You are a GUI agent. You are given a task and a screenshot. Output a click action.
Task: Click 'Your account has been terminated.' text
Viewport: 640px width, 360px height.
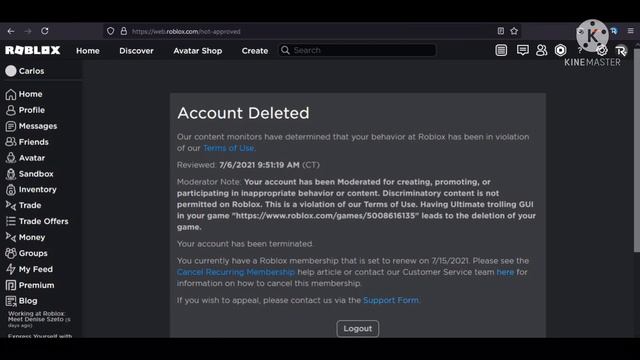[x=245, y=244]
